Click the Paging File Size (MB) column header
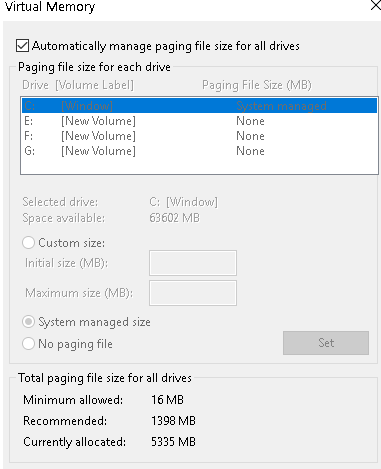 (257, 85)
